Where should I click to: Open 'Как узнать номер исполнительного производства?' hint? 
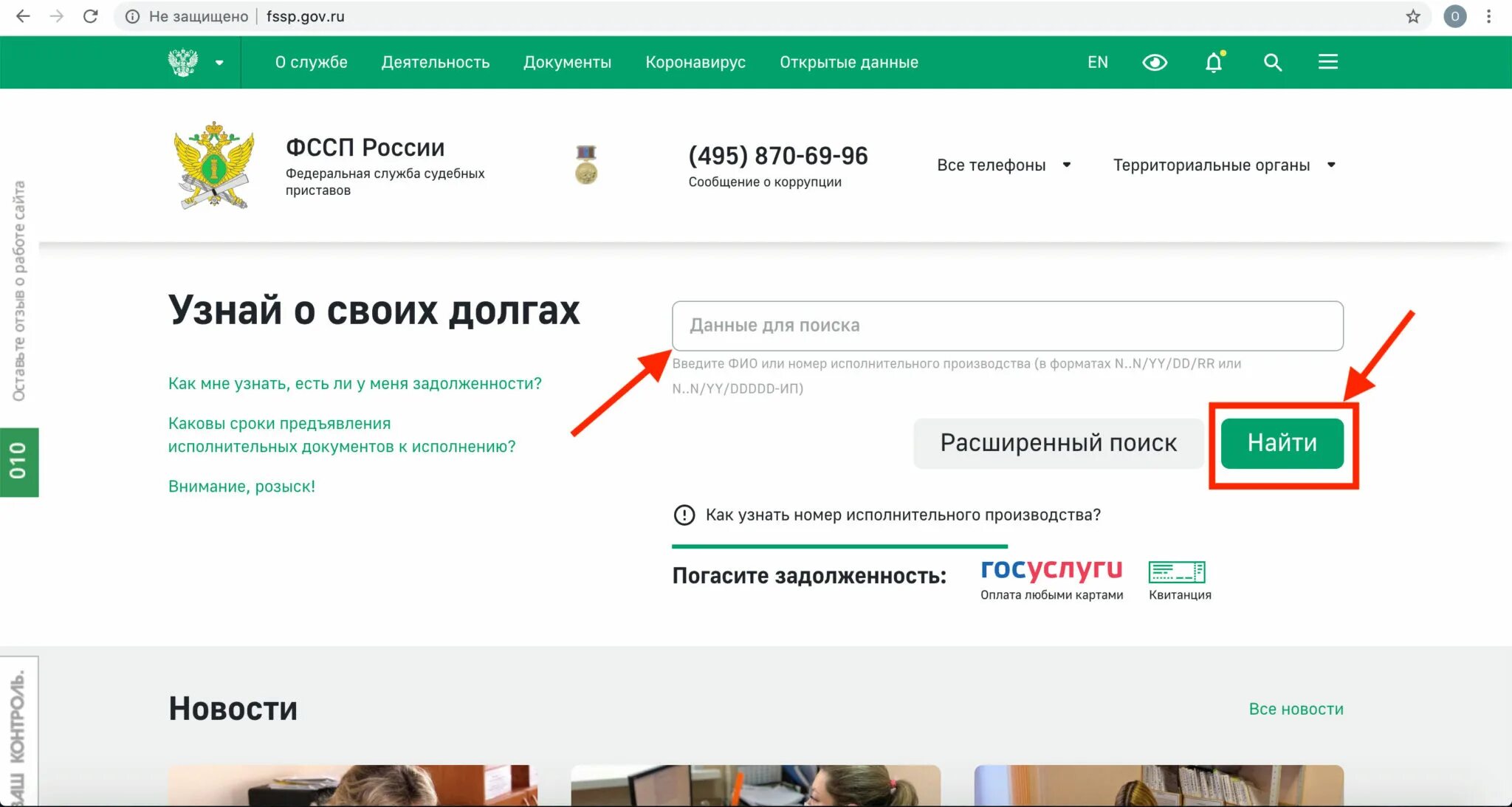pyautogui.click(x=903, y=515)
